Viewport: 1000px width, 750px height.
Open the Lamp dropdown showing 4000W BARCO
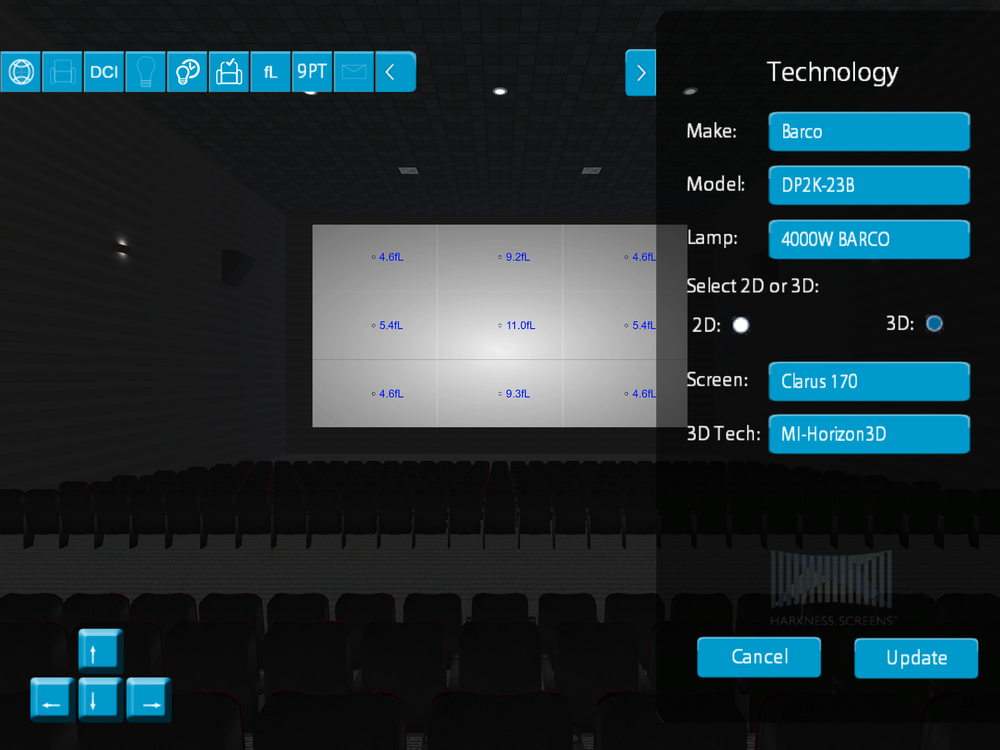click(869, 239)
